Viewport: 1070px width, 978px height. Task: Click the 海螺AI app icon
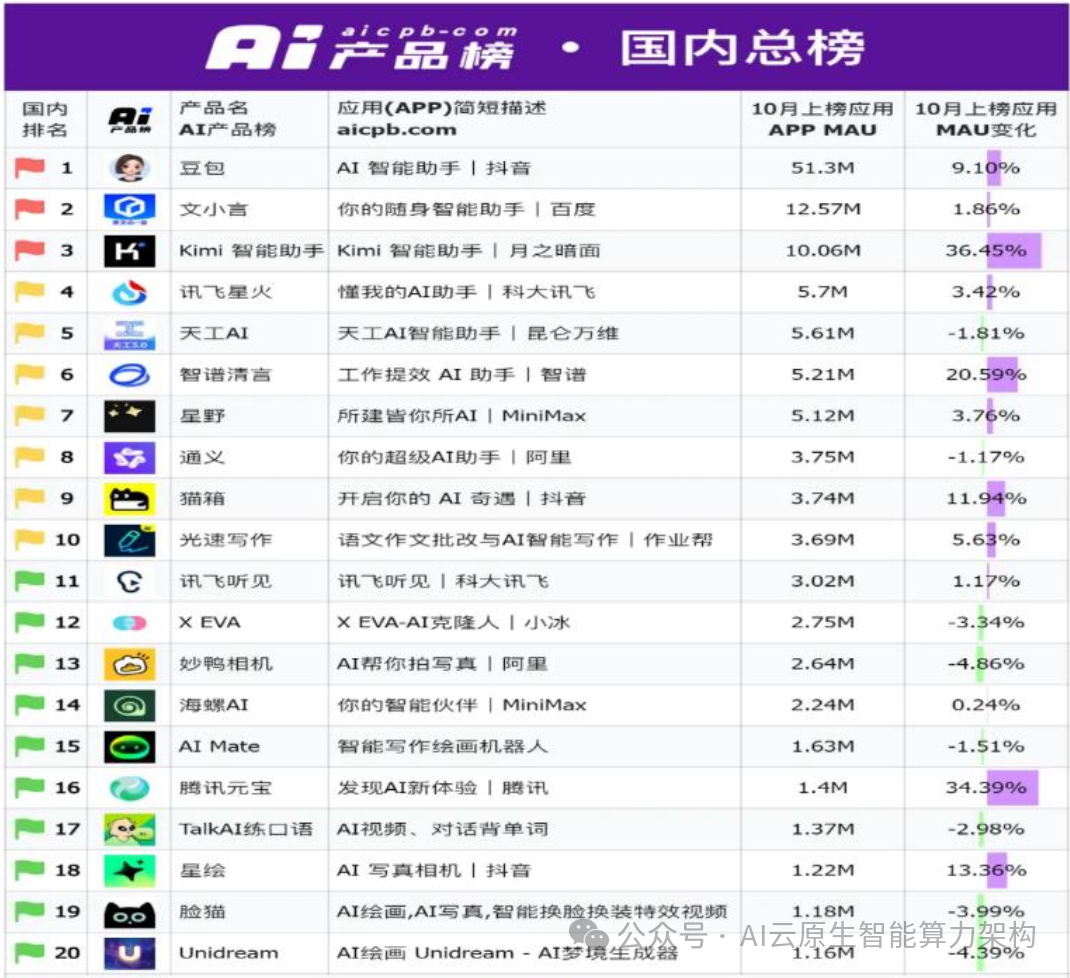point(130,705)
